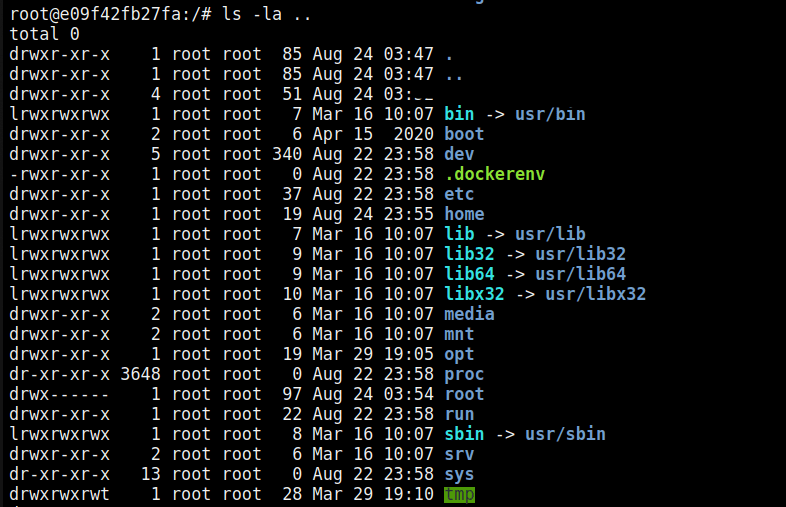Click the '340' size in dev row

click(287, 154)
